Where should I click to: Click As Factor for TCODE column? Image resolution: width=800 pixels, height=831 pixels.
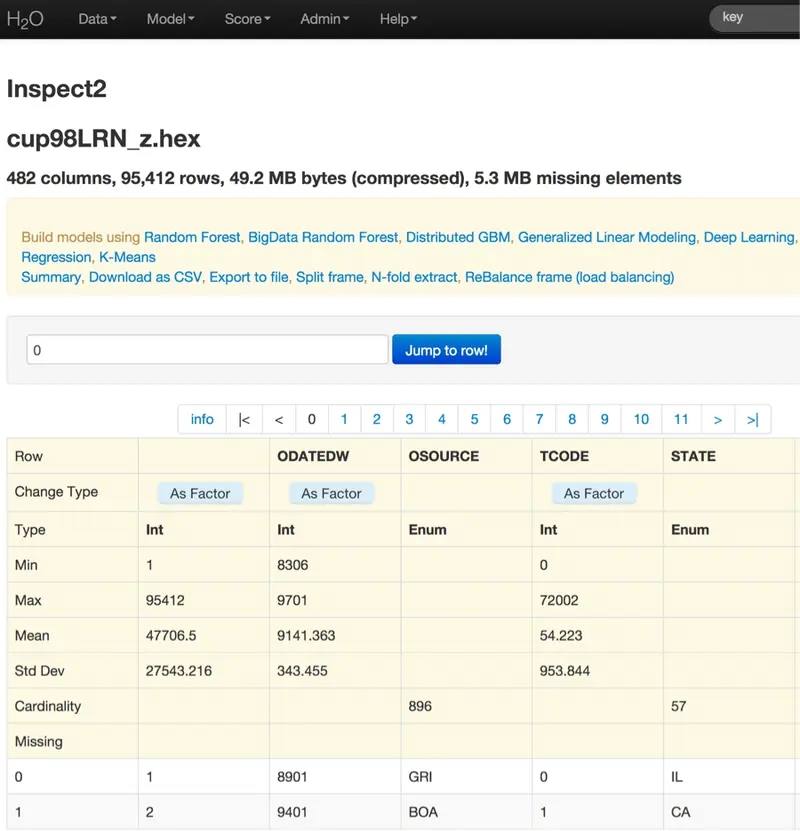point(594,493)
